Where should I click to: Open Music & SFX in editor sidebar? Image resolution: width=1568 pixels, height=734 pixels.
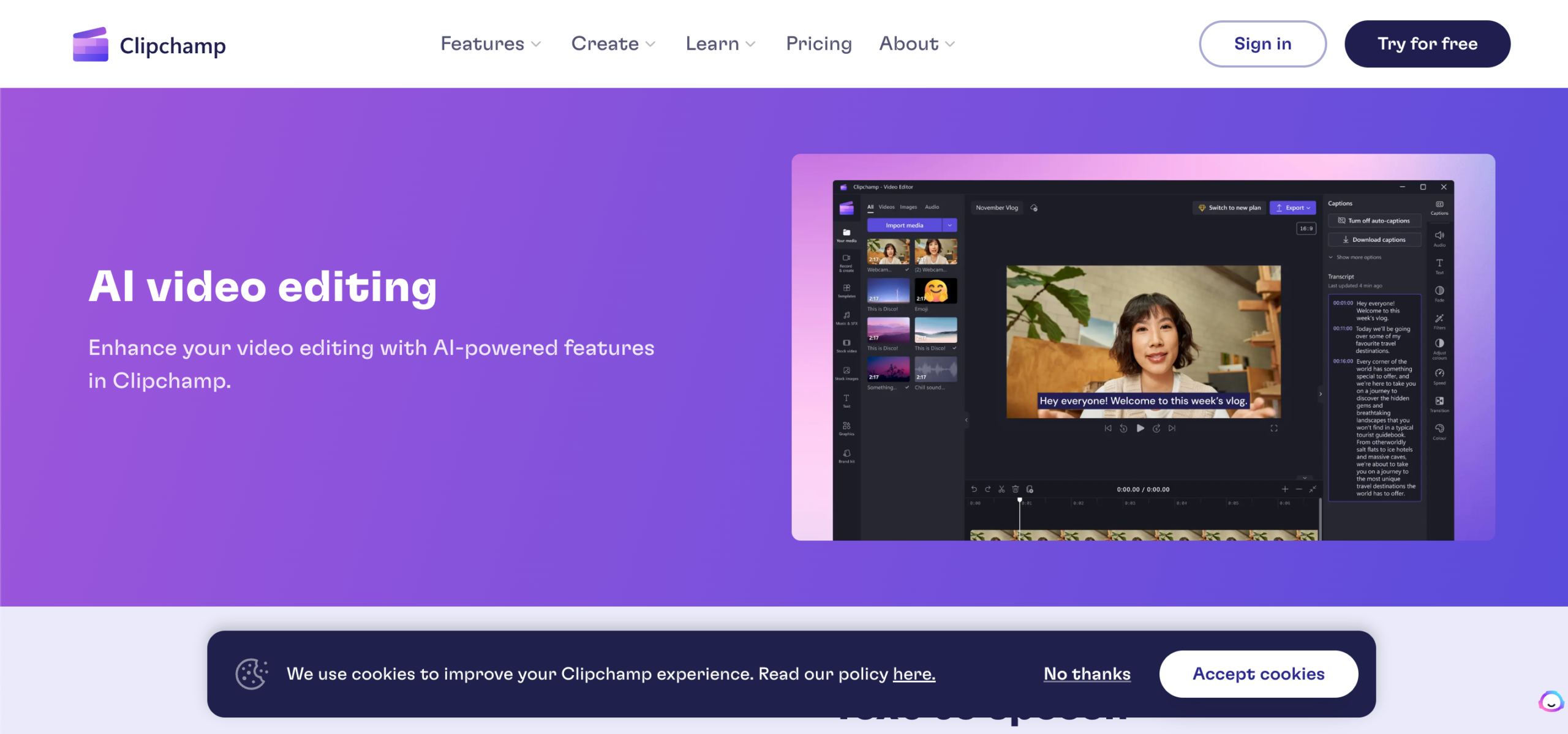(846, 317)
